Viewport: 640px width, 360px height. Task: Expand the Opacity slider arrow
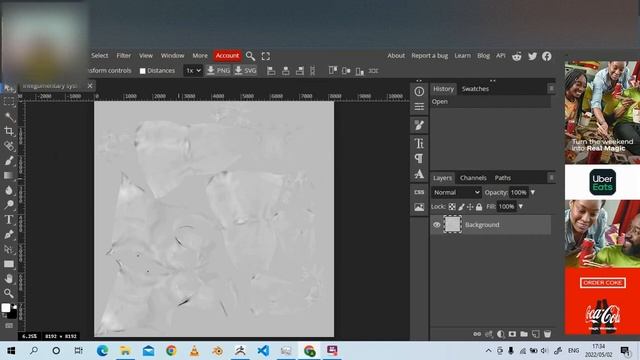point(533,192)
